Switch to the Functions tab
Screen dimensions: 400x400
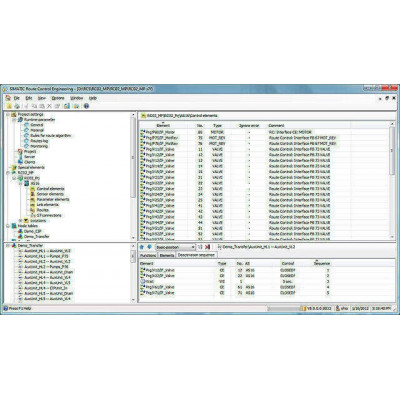point(148,255)
